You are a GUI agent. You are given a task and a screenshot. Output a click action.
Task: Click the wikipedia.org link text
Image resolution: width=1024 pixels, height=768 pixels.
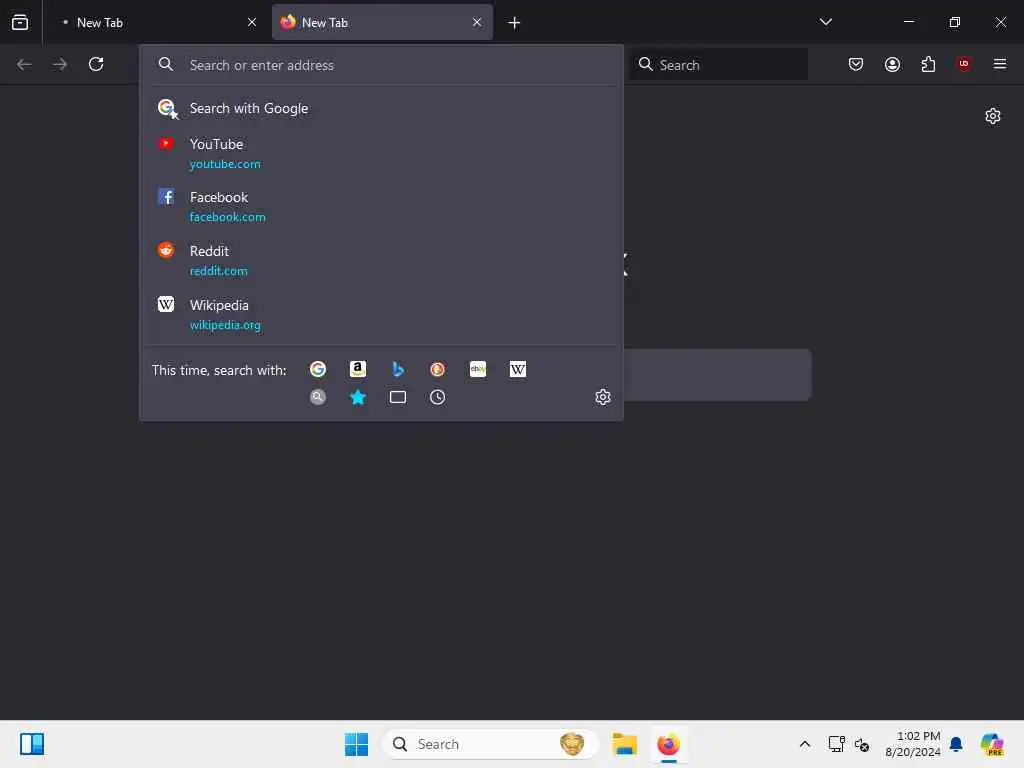(225, 325)
